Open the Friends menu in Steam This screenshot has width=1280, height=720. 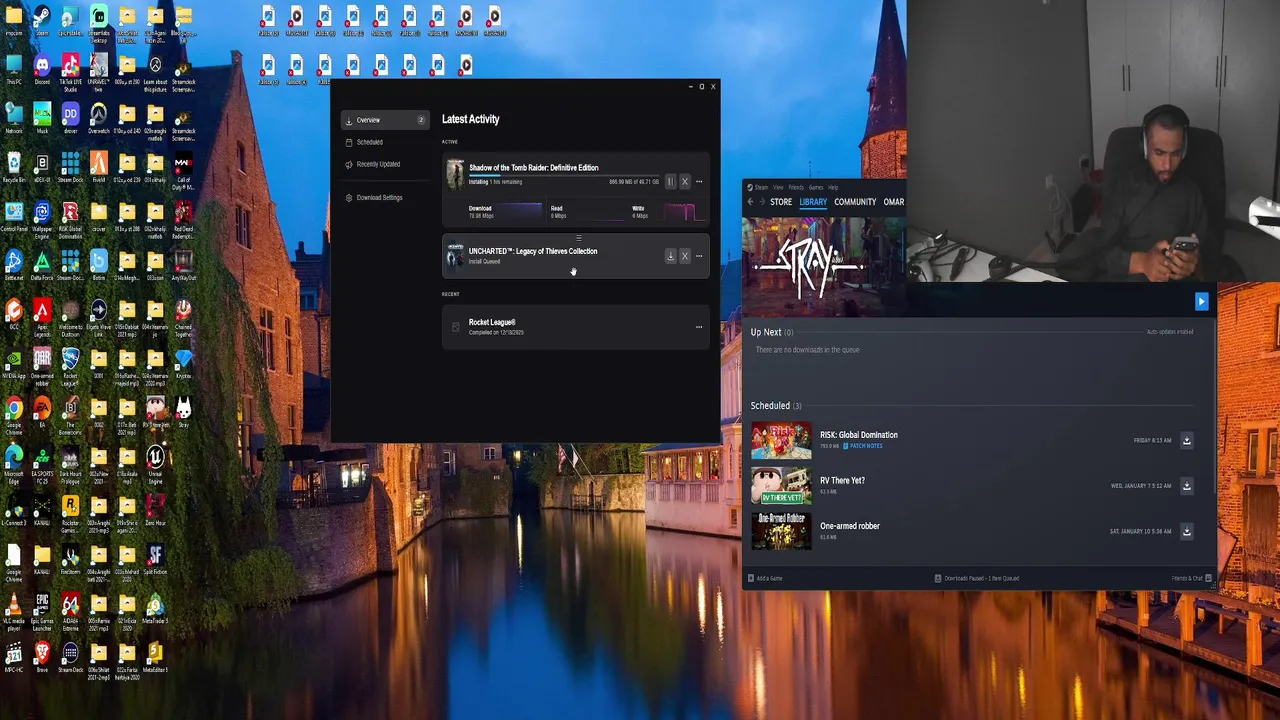click(796, 187)
